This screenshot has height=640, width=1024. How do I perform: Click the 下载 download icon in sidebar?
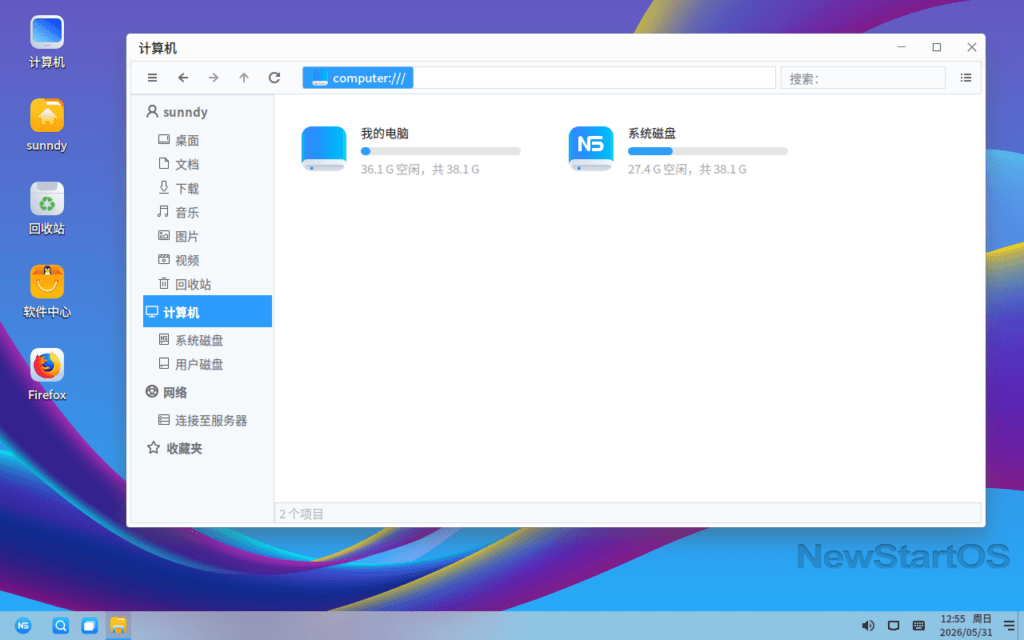pos(164,187)
